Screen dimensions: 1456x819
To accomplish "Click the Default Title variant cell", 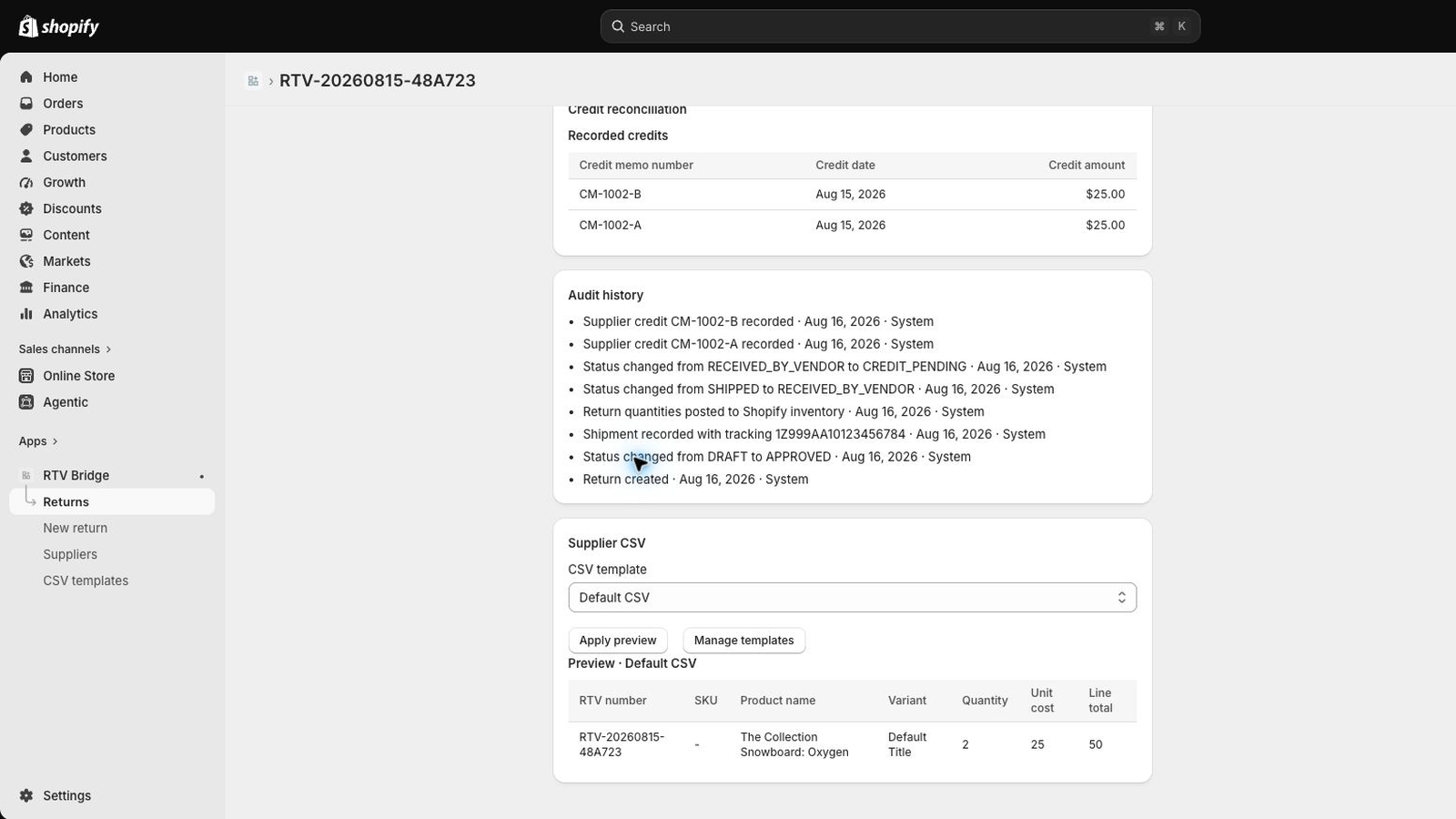I will 907,744.
